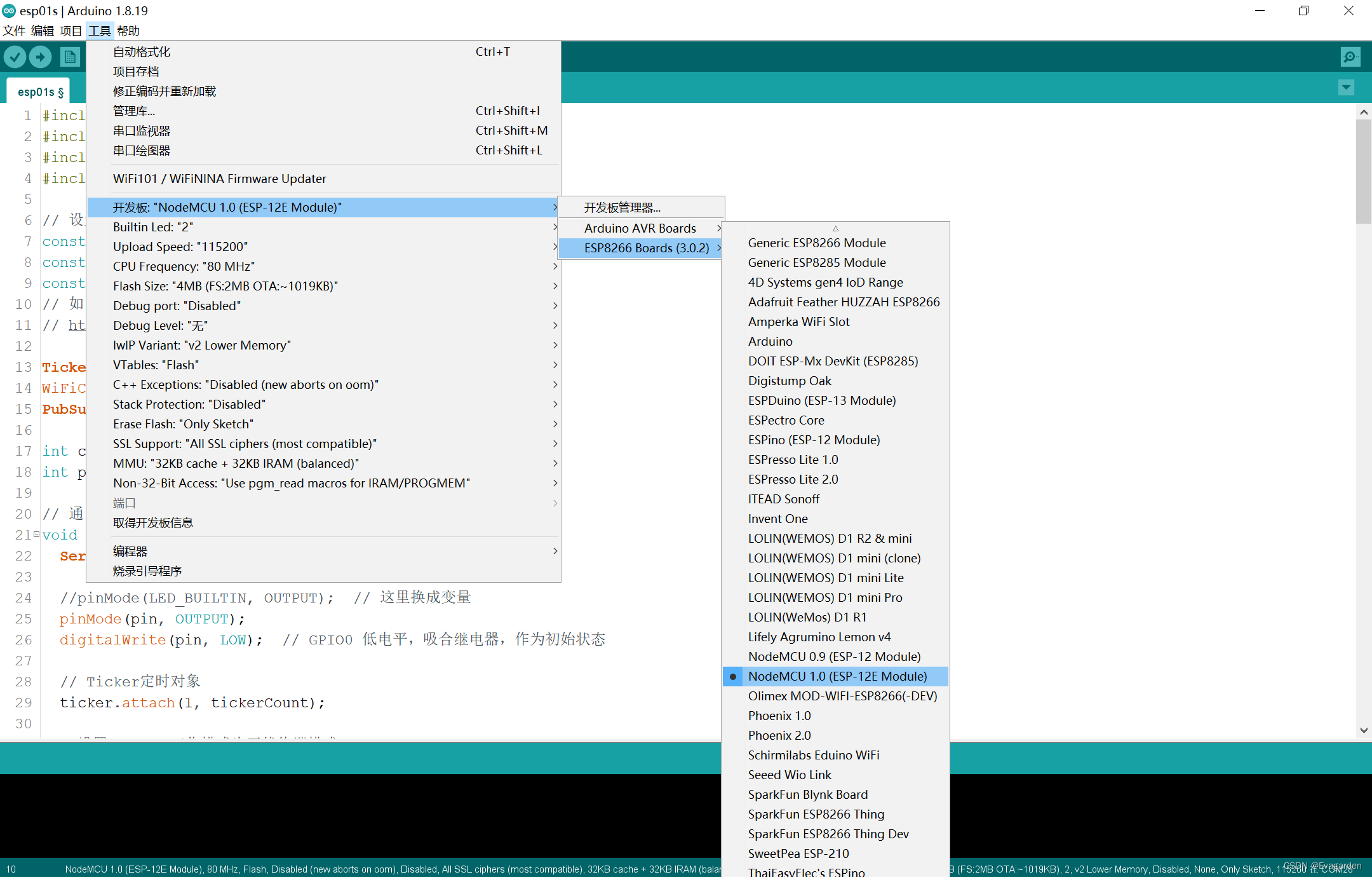
Task: Click 取得开发板信息 menu entry
Action: tap(324, 523)
